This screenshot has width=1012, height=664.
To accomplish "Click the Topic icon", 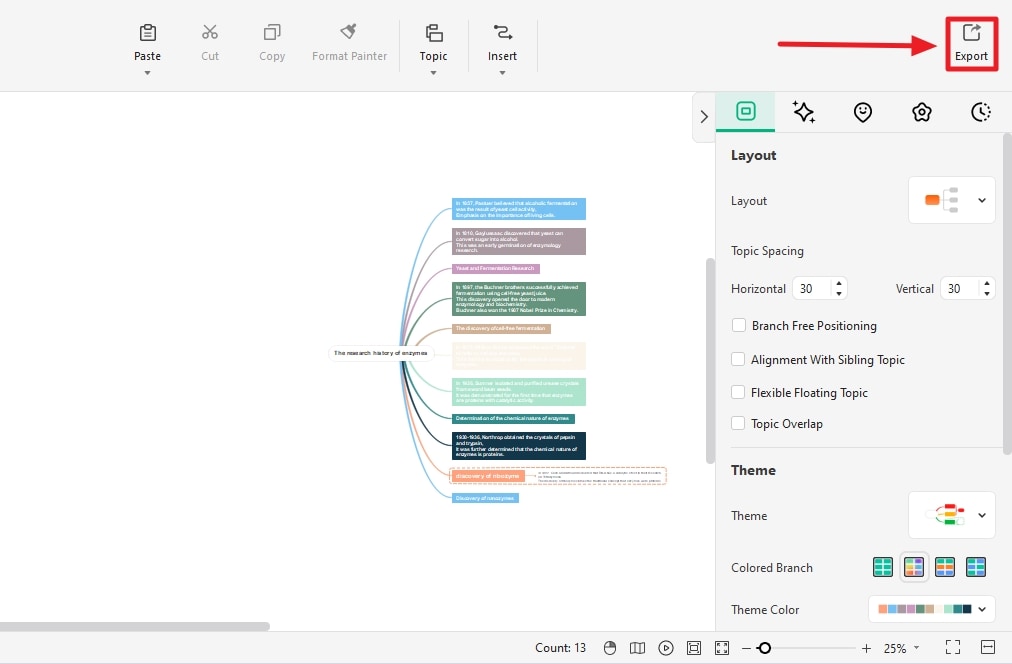I will point(434,32).
